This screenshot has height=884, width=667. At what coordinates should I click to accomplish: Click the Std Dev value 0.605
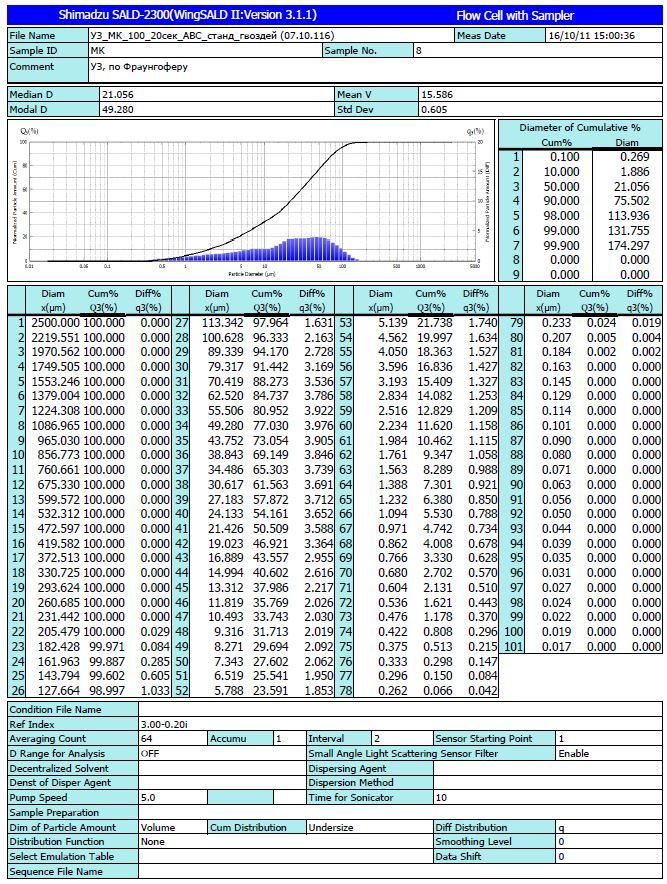434,109
